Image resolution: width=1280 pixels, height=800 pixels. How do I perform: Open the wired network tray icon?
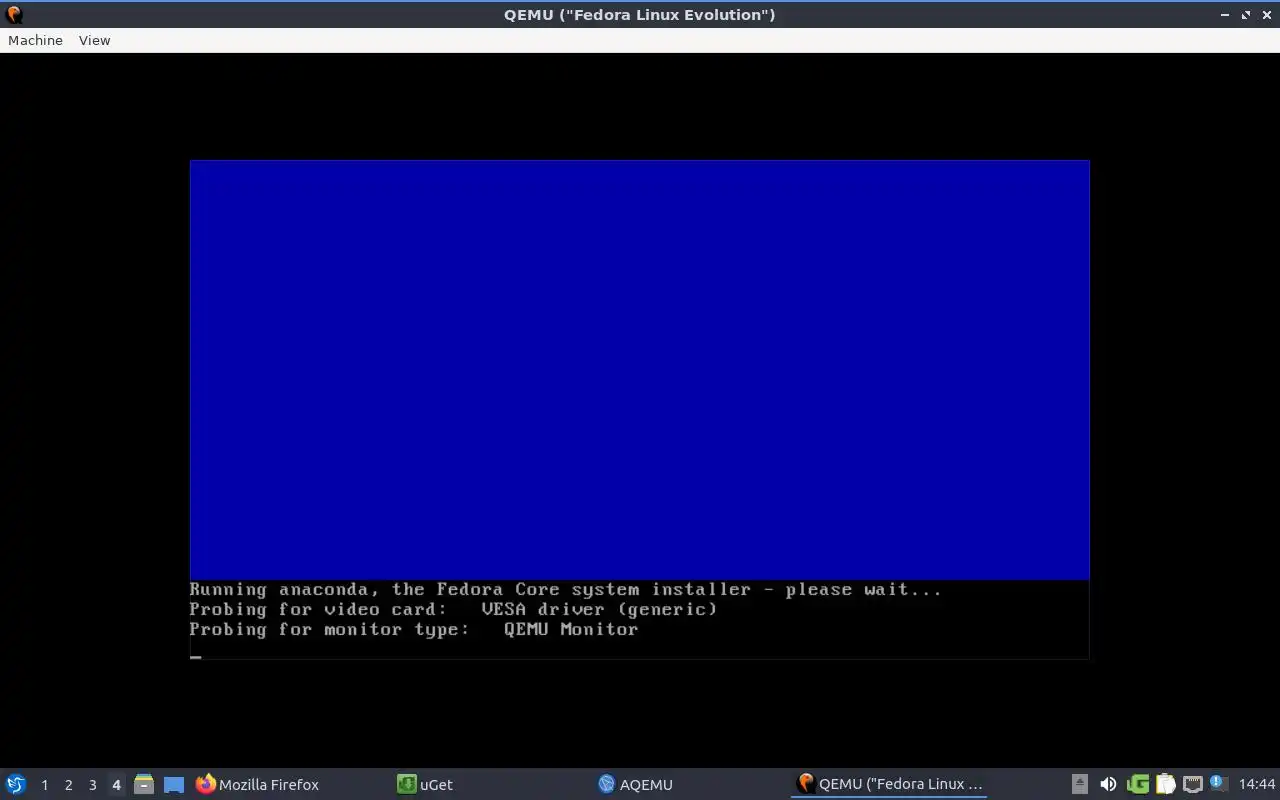coord(1192,784)
